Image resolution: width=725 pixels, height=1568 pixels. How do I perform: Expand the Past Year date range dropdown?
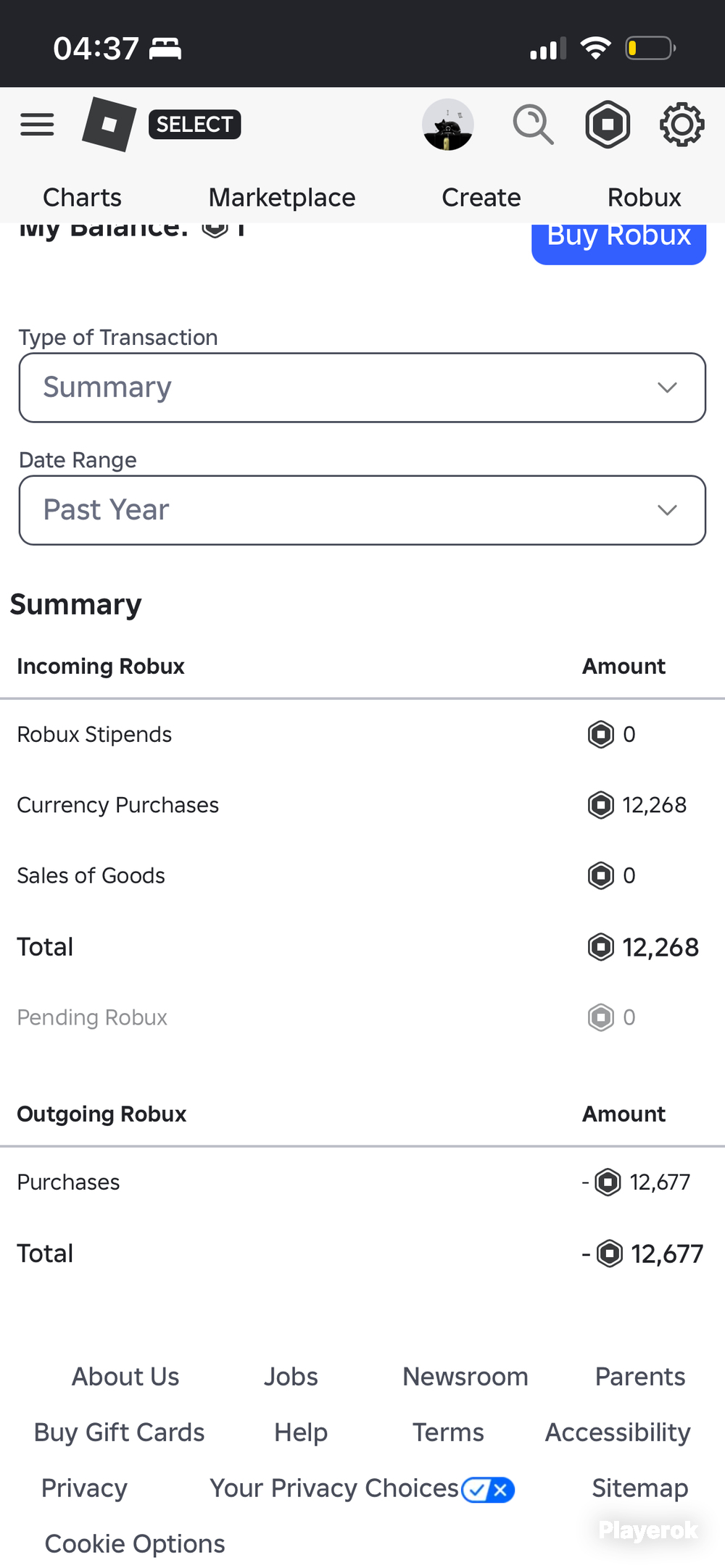tap(362, 510)
